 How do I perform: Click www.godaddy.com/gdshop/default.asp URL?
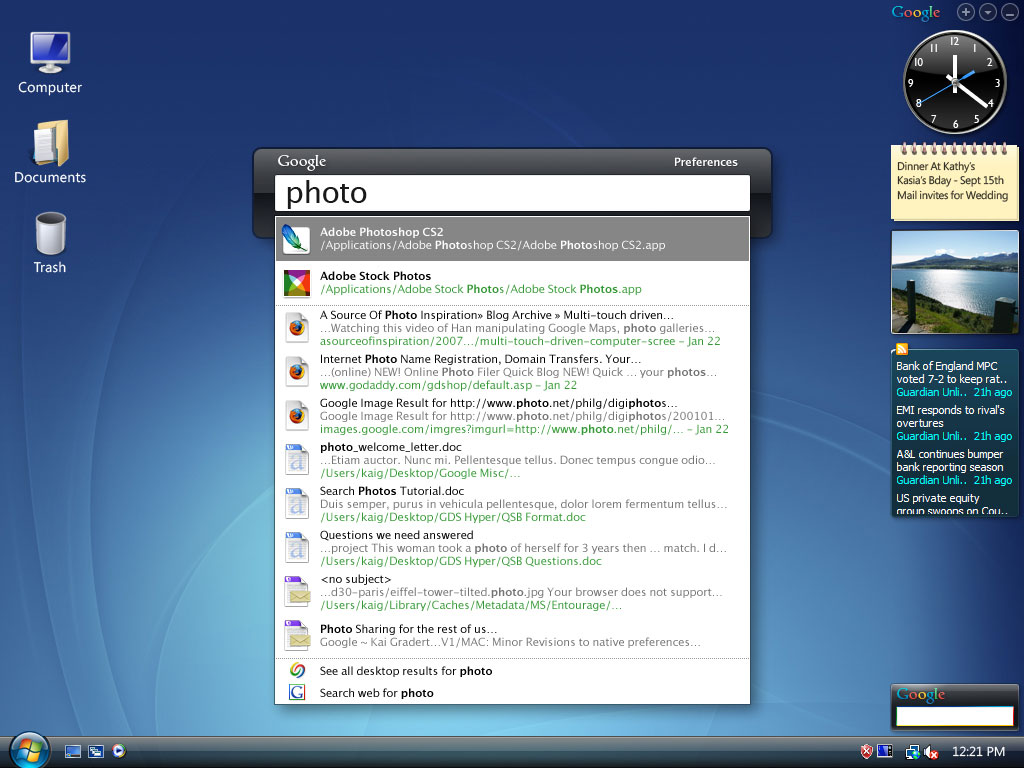(x=426, y=385)
